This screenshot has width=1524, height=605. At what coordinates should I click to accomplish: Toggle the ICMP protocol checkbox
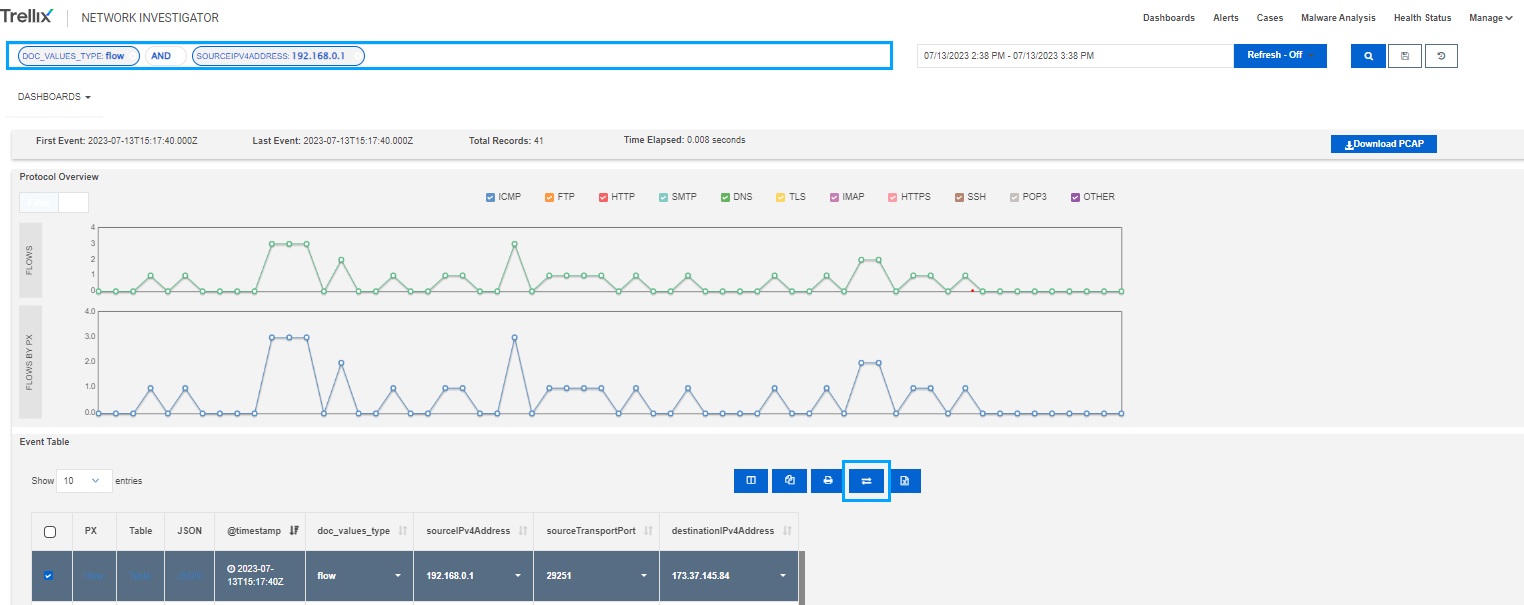point(490,197)
